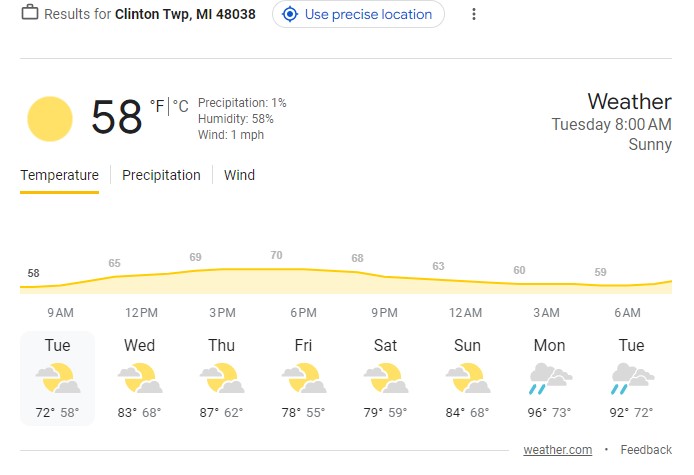The image size is (694, 475).
Task: Switch units to °C
Action: tap(181, 106)
